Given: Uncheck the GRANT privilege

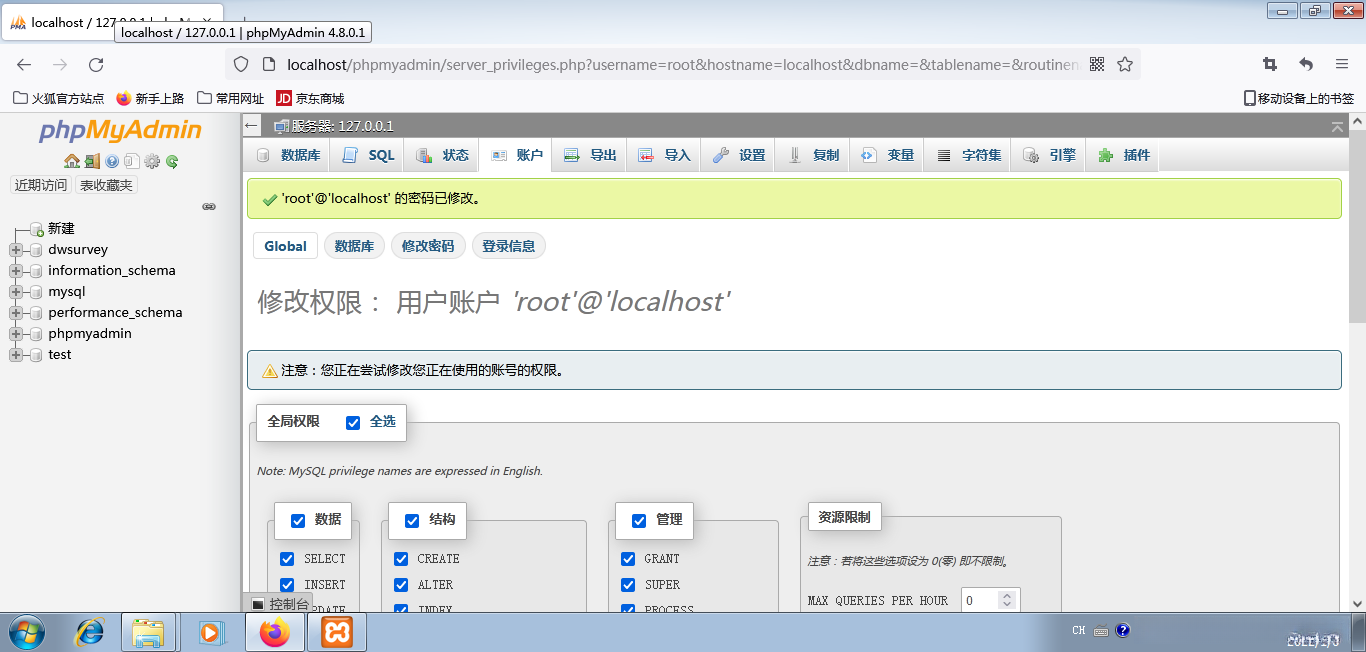Looking at the screenshot, I should point(628,559).
